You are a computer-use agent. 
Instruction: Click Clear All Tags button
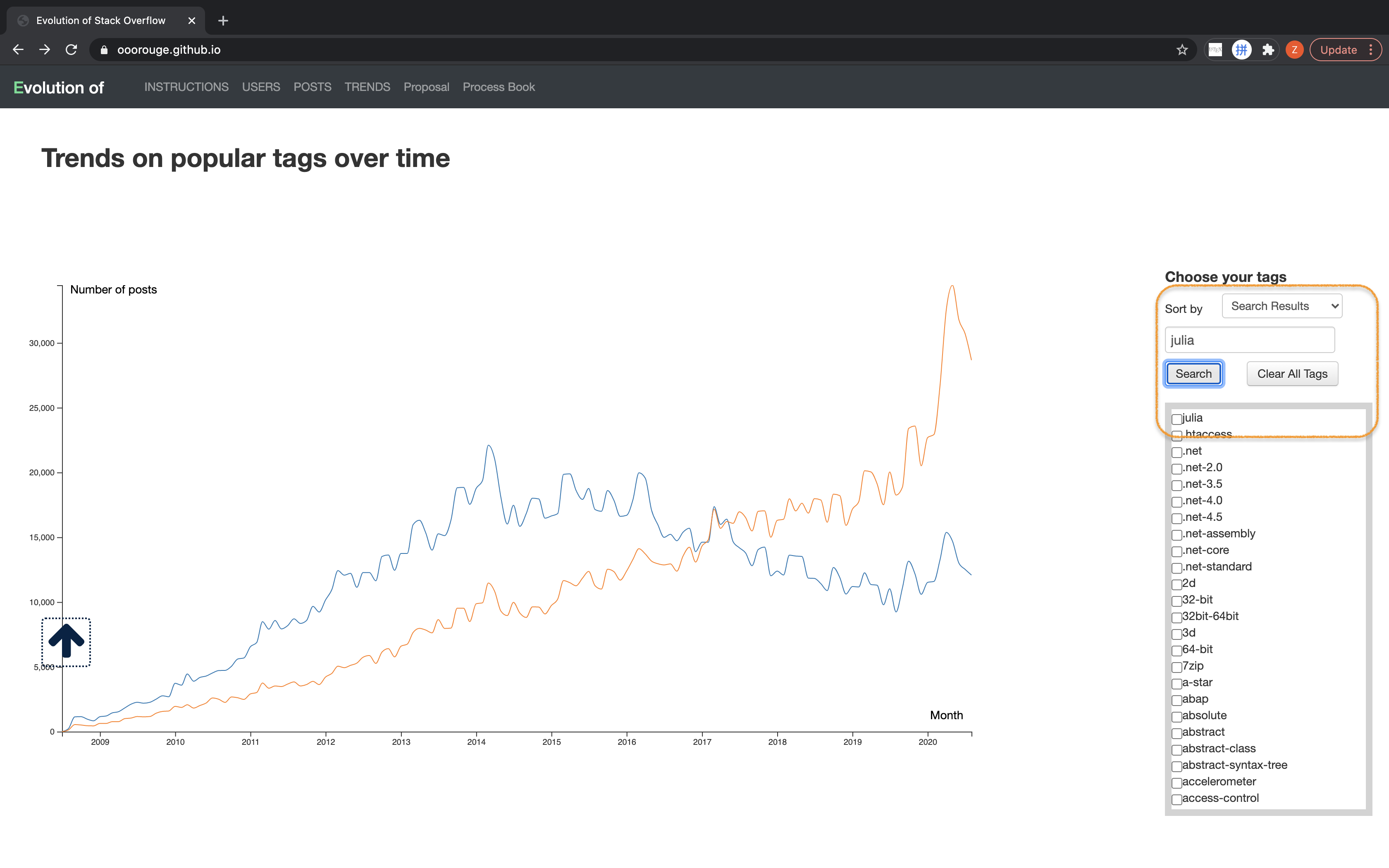tap(1292, 374)
